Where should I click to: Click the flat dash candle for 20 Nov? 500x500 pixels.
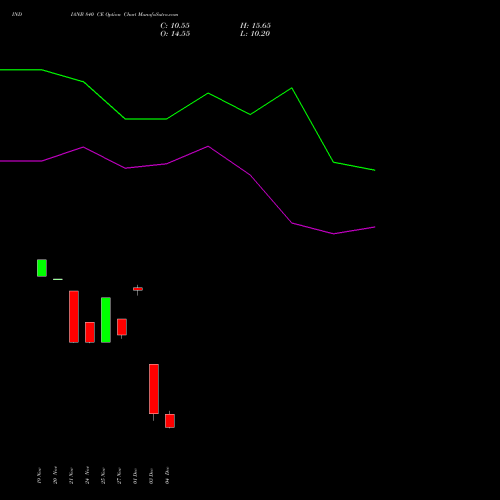58,279
